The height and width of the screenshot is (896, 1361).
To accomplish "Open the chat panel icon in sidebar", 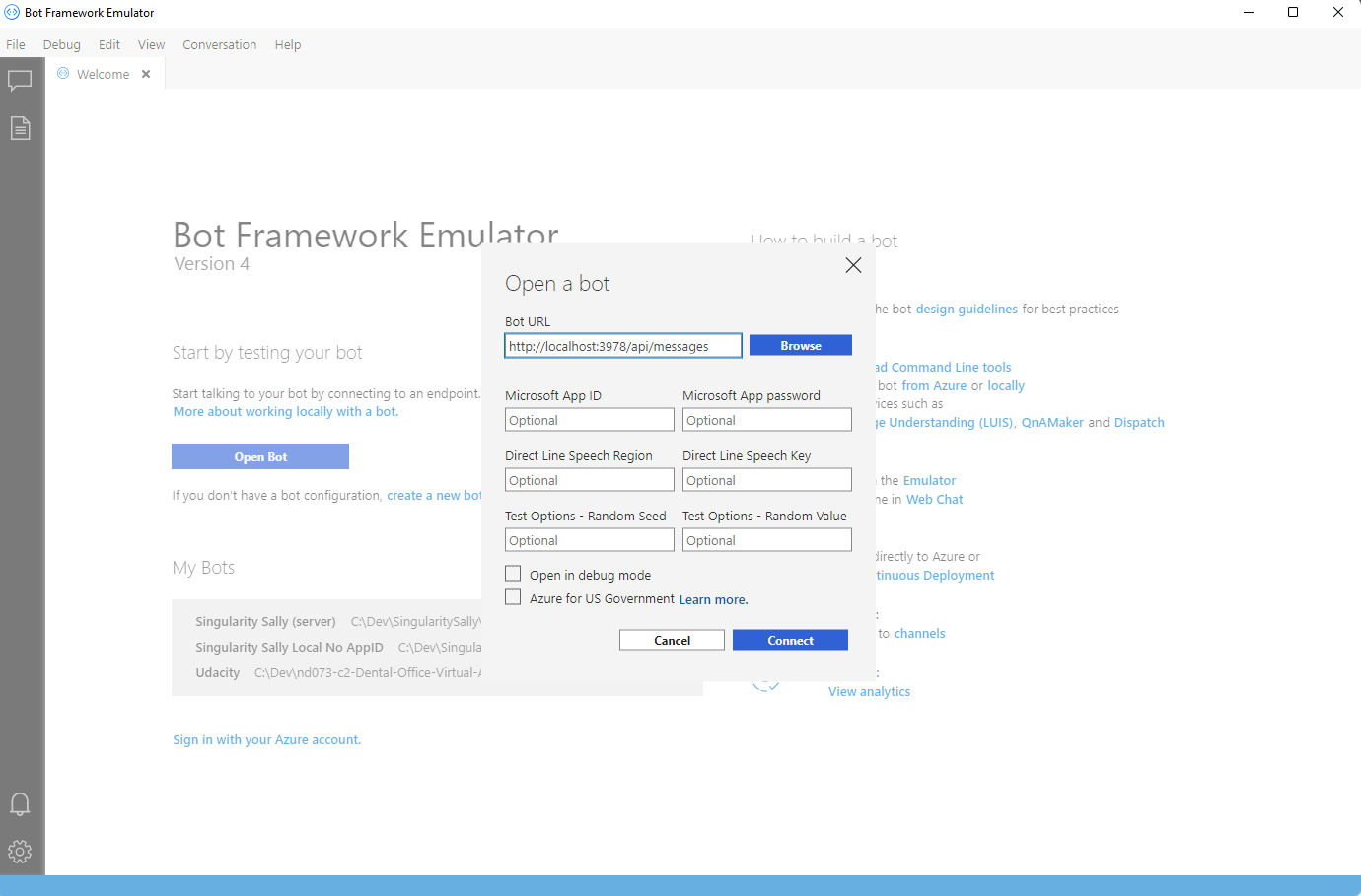I will 20,81.
